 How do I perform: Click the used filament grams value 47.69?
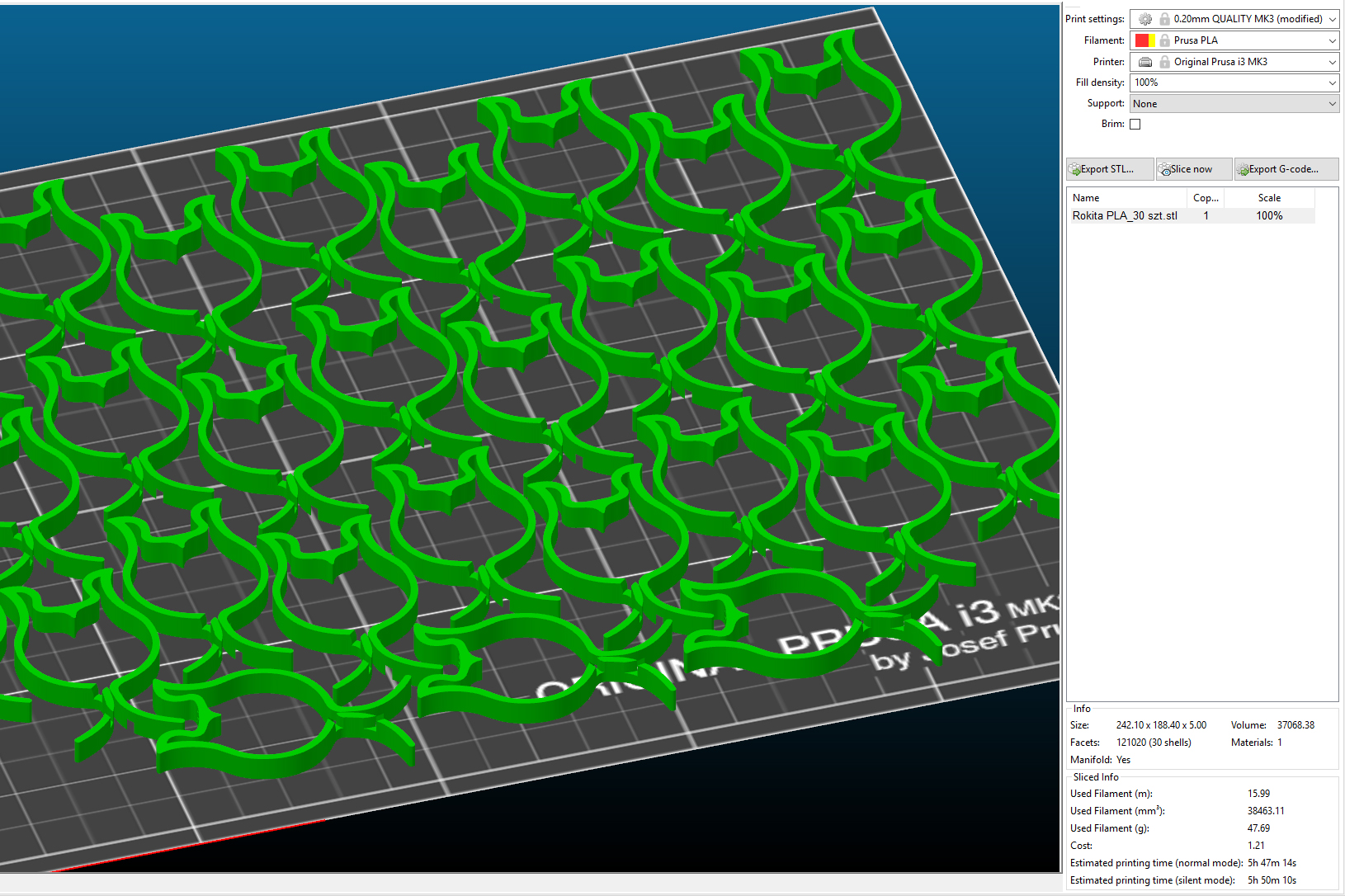pyautogui.click(x=1258, y=828)
